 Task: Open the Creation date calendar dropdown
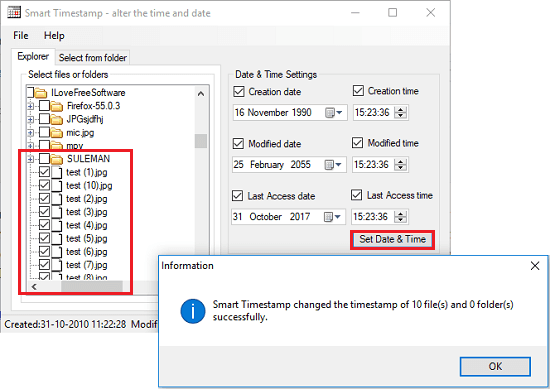click(x=334, y=113)
